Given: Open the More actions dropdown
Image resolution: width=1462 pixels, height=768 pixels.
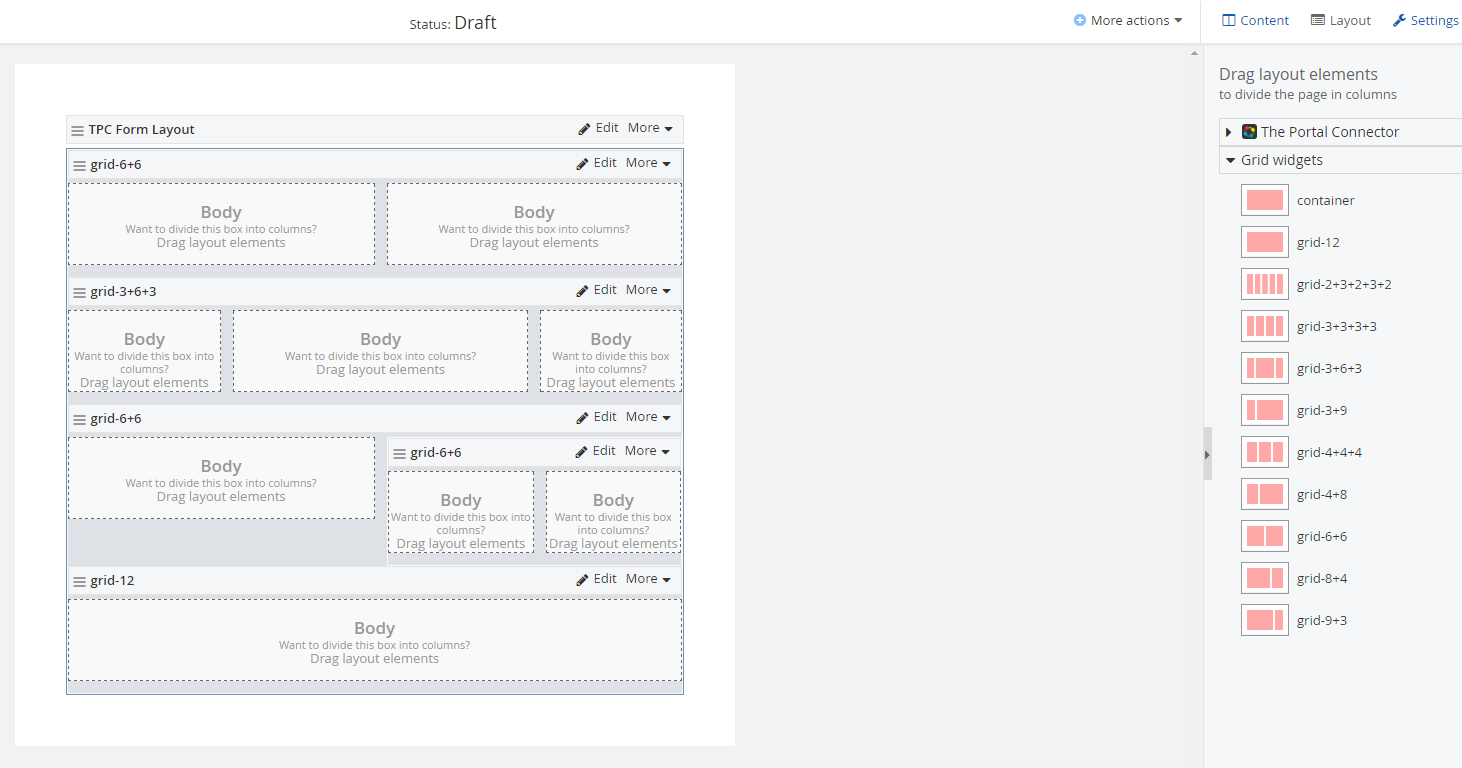Looking at the screenshot, I should (x=1128, y=20).
